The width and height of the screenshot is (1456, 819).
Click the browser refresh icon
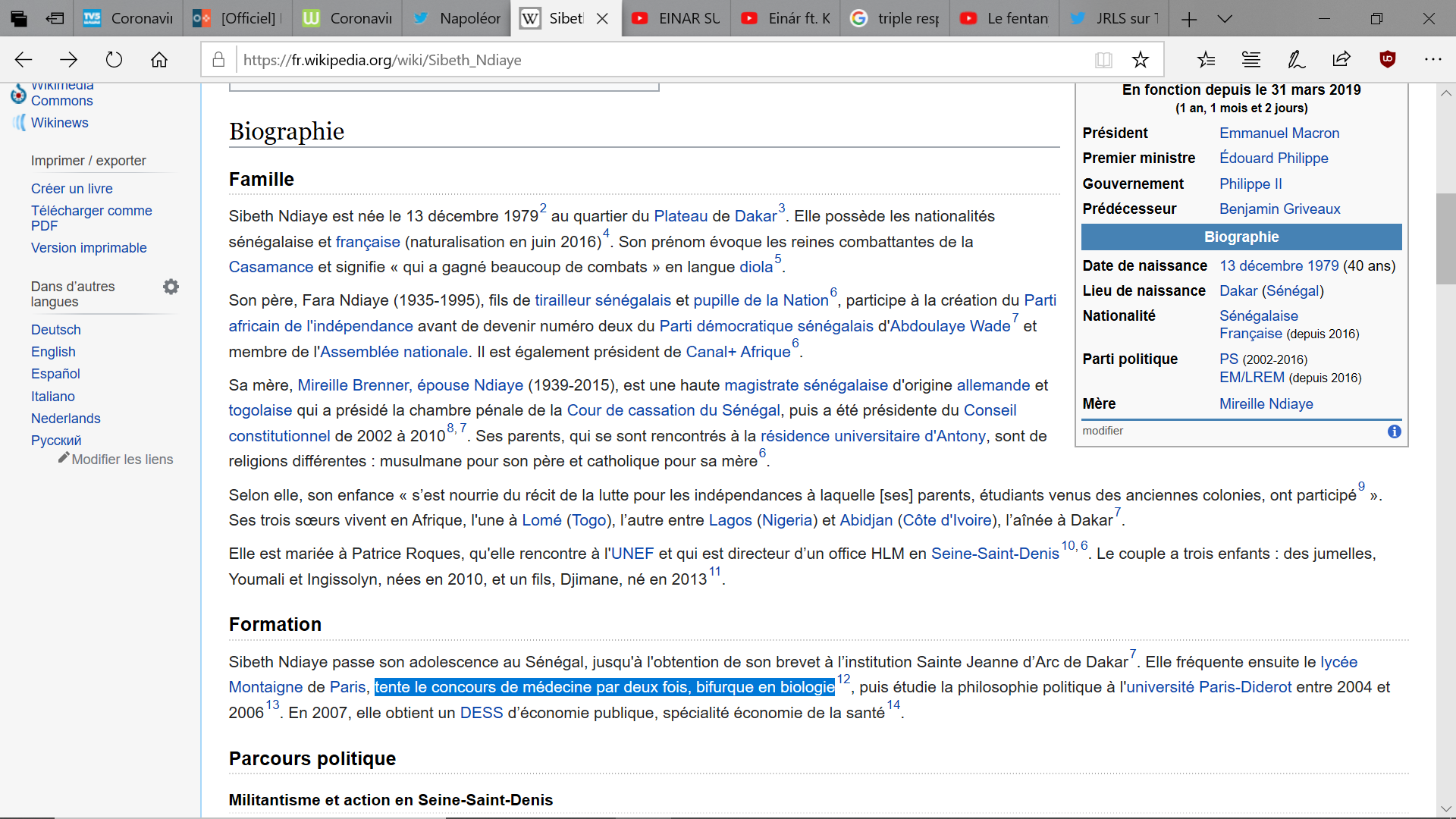click(x=114, y=60)
